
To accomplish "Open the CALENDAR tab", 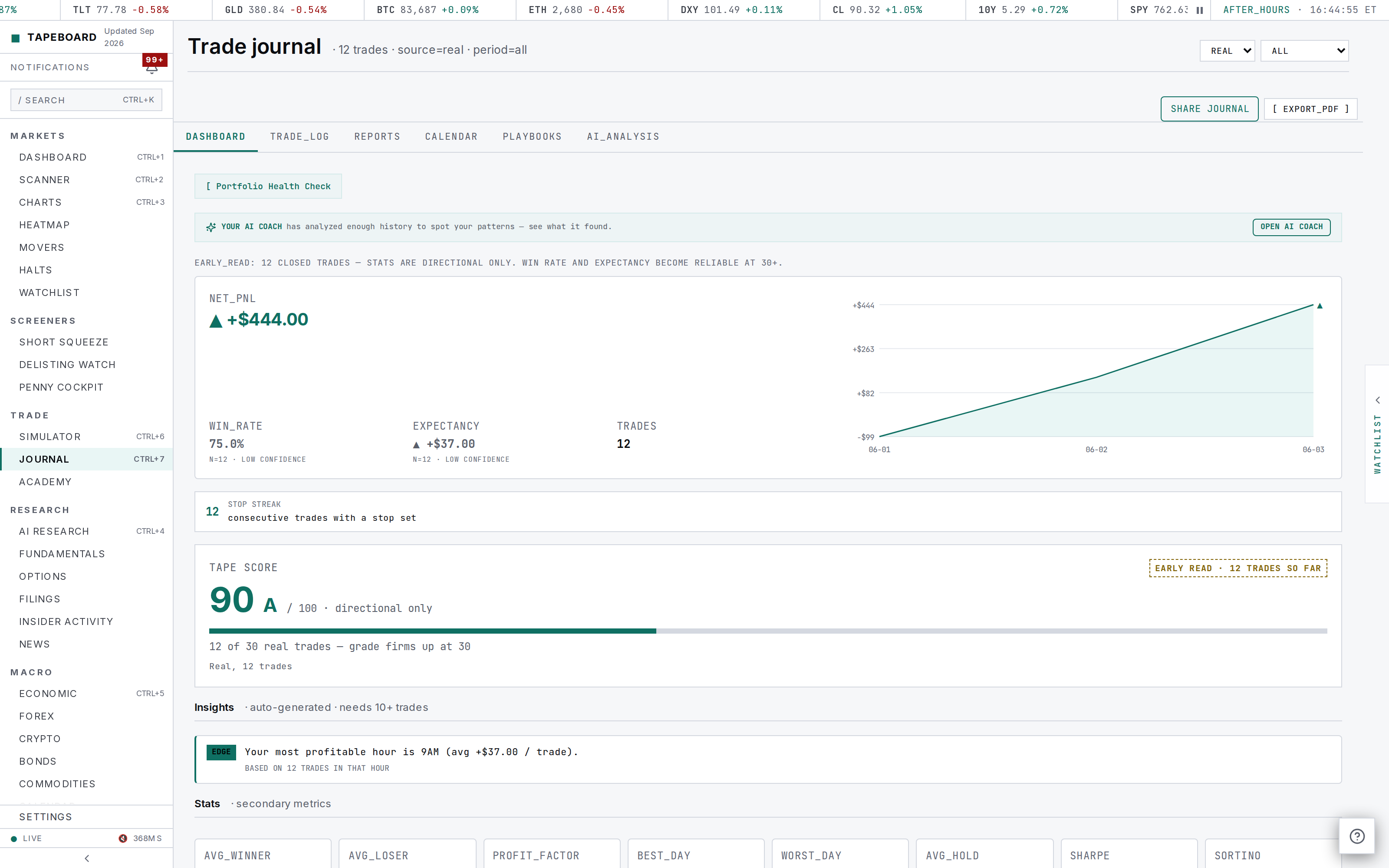I will [x=451, y=137].
